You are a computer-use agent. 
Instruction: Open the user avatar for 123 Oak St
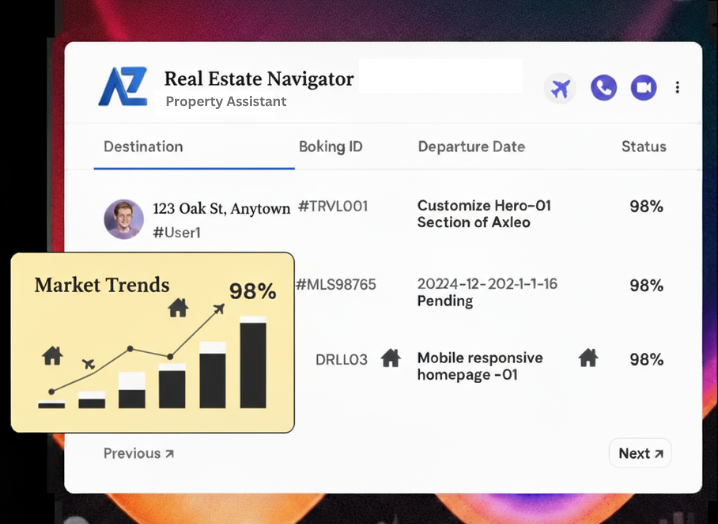click(123, 219)
